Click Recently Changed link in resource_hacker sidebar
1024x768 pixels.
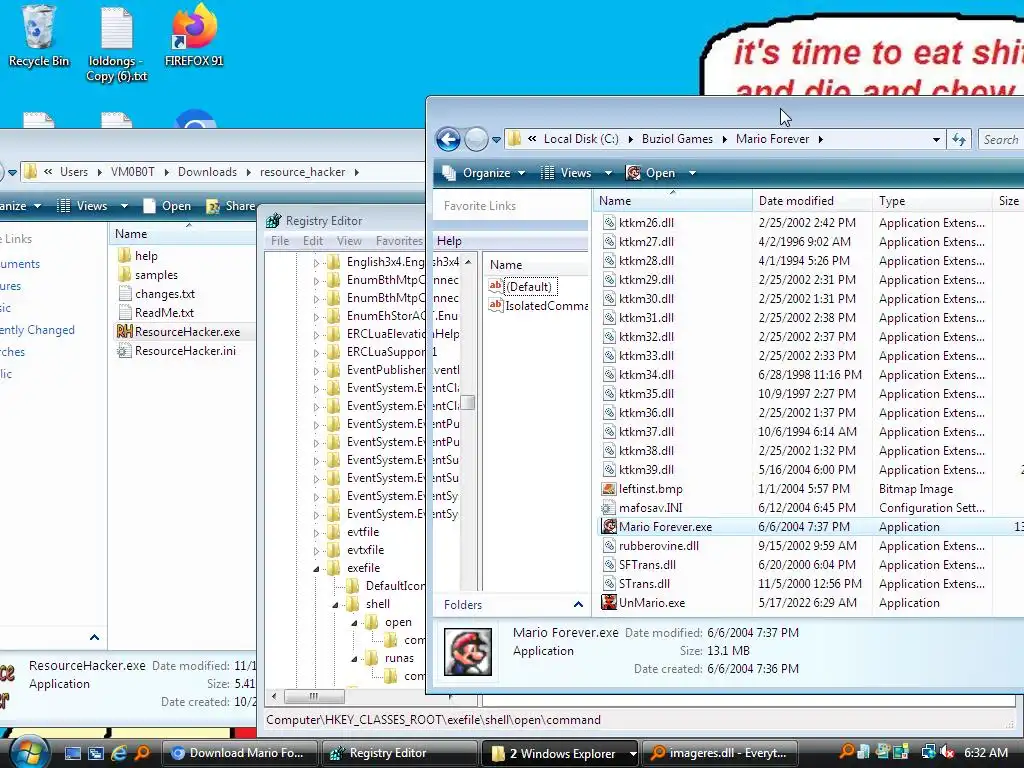coord(37,330)
